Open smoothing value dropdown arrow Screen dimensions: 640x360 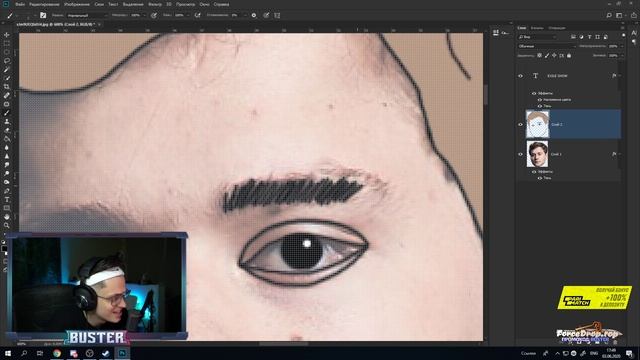click(x=245, y=15)
